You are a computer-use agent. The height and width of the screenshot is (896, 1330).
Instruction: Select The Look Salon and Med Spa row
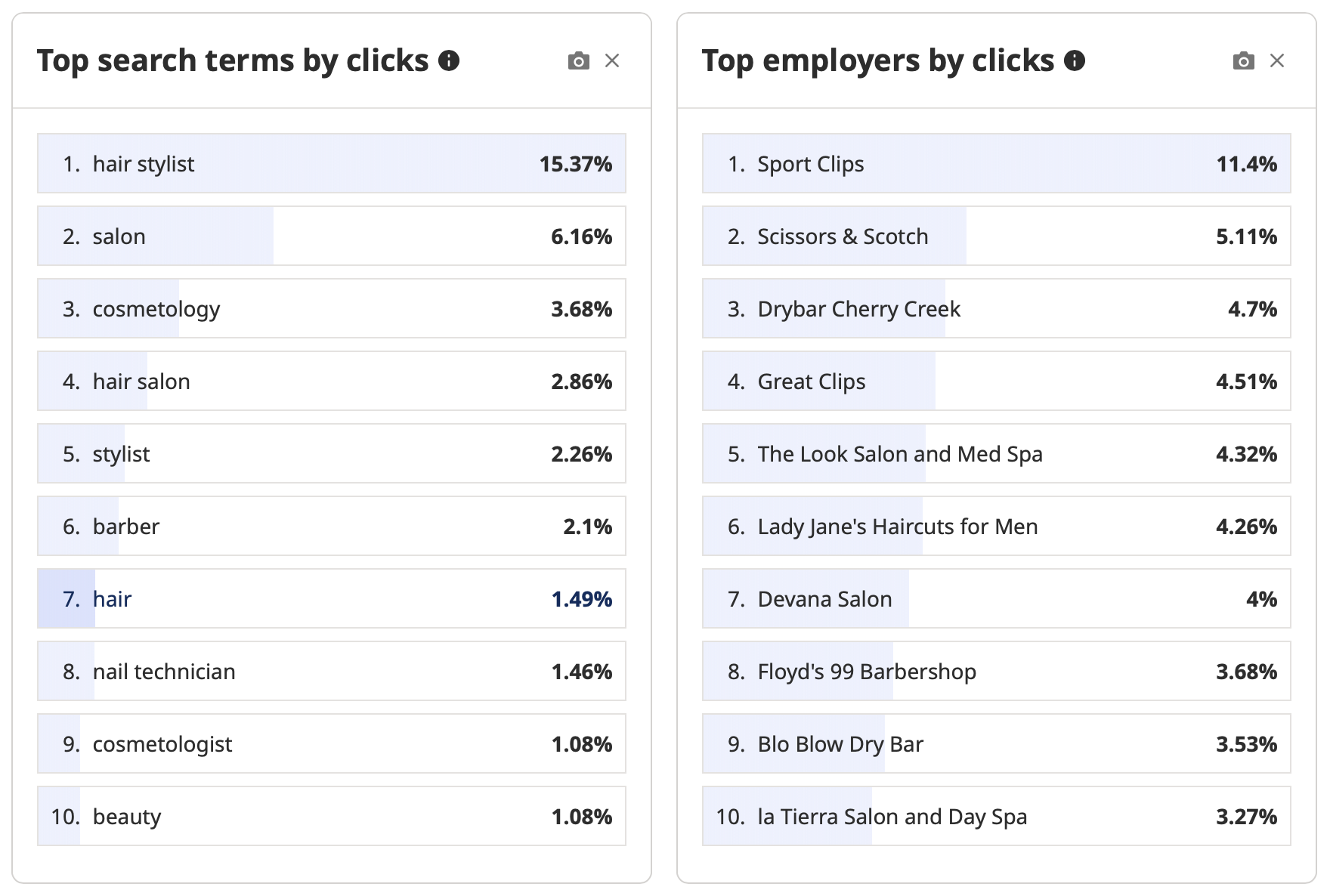click(x=997, y=453)
